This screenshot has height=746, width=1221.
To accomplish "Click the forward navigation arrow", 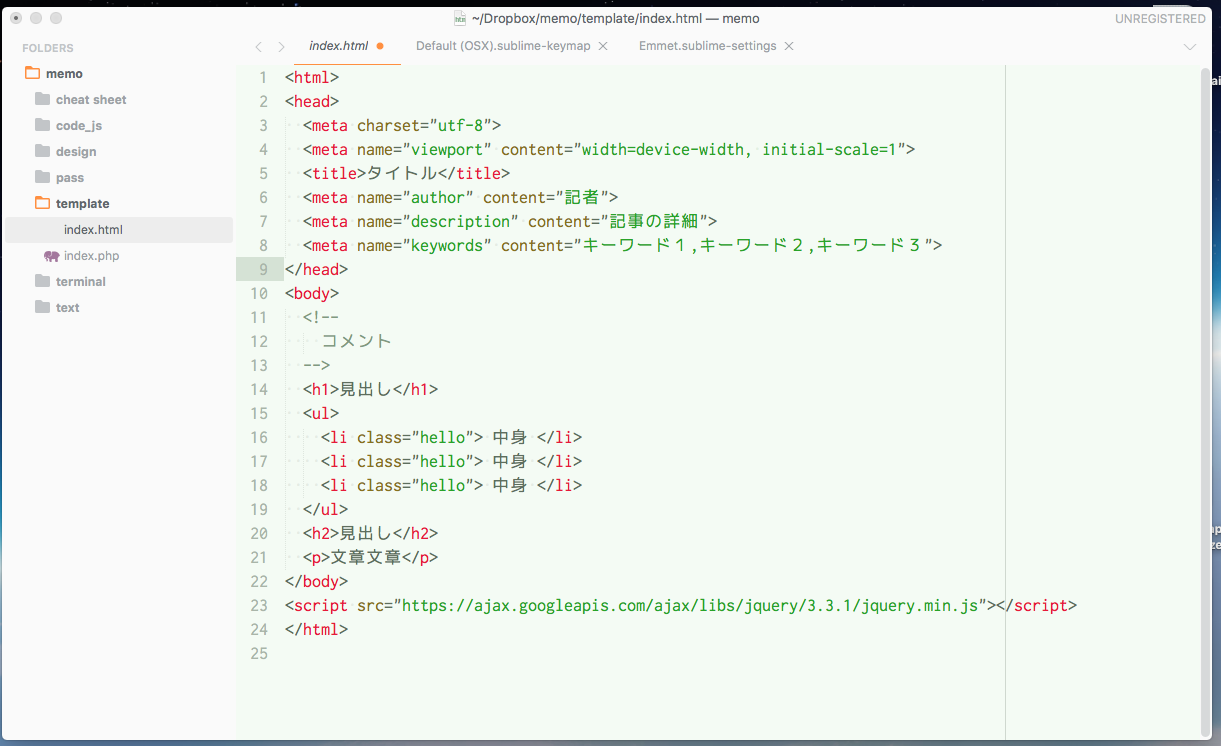I will pyautogui.click(x=282, y=46).
